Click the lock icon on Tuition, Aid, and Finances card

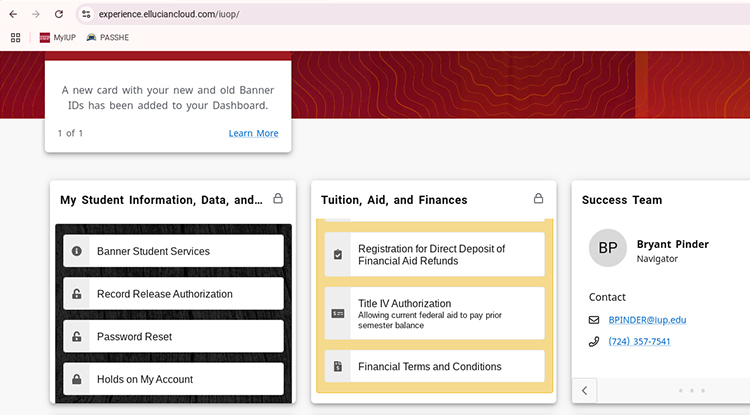tap(539, 198)
